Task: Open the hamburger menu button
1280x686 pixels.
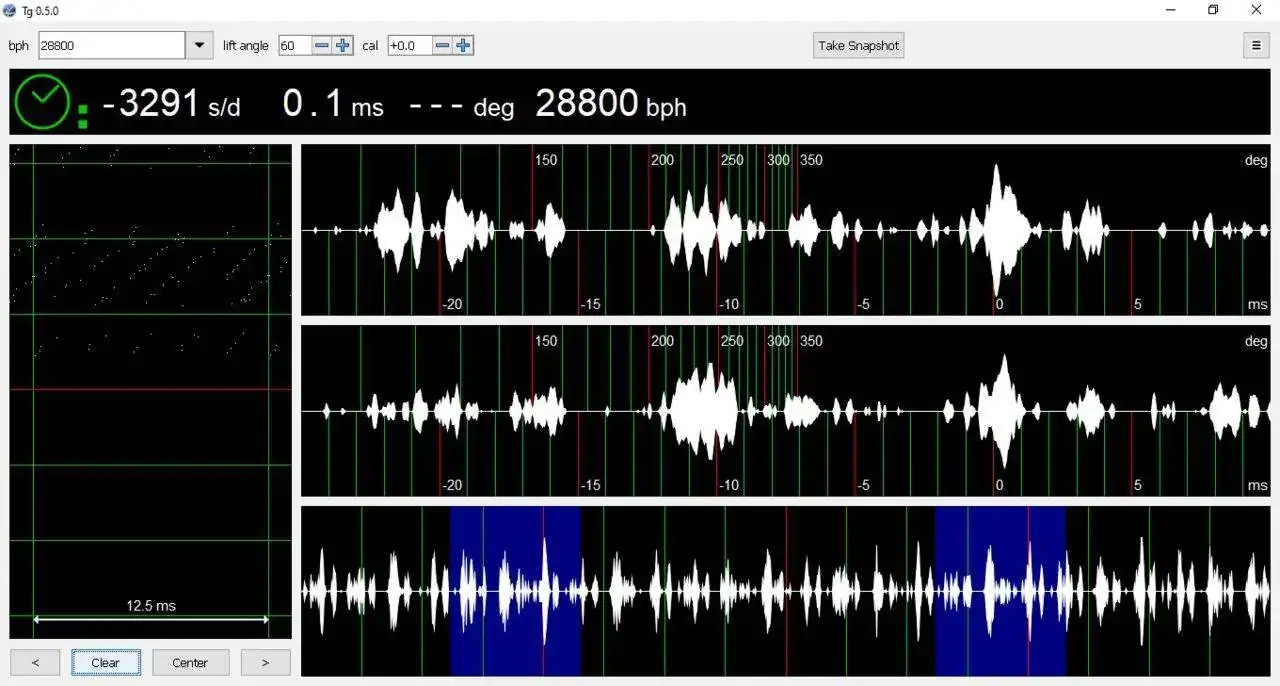Action: coord(1255,45)
